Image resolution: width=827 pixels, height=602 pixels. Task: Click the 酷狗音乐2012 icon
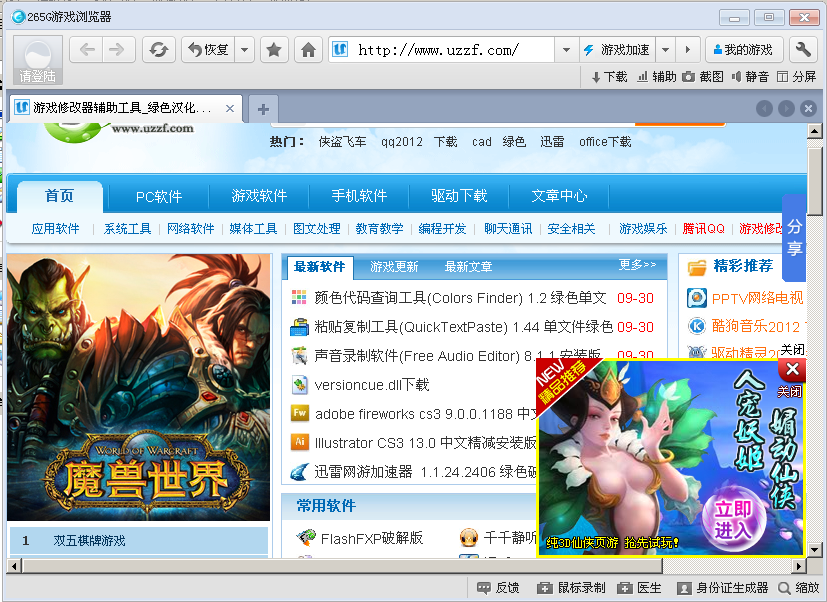click(x=697, y=326)
